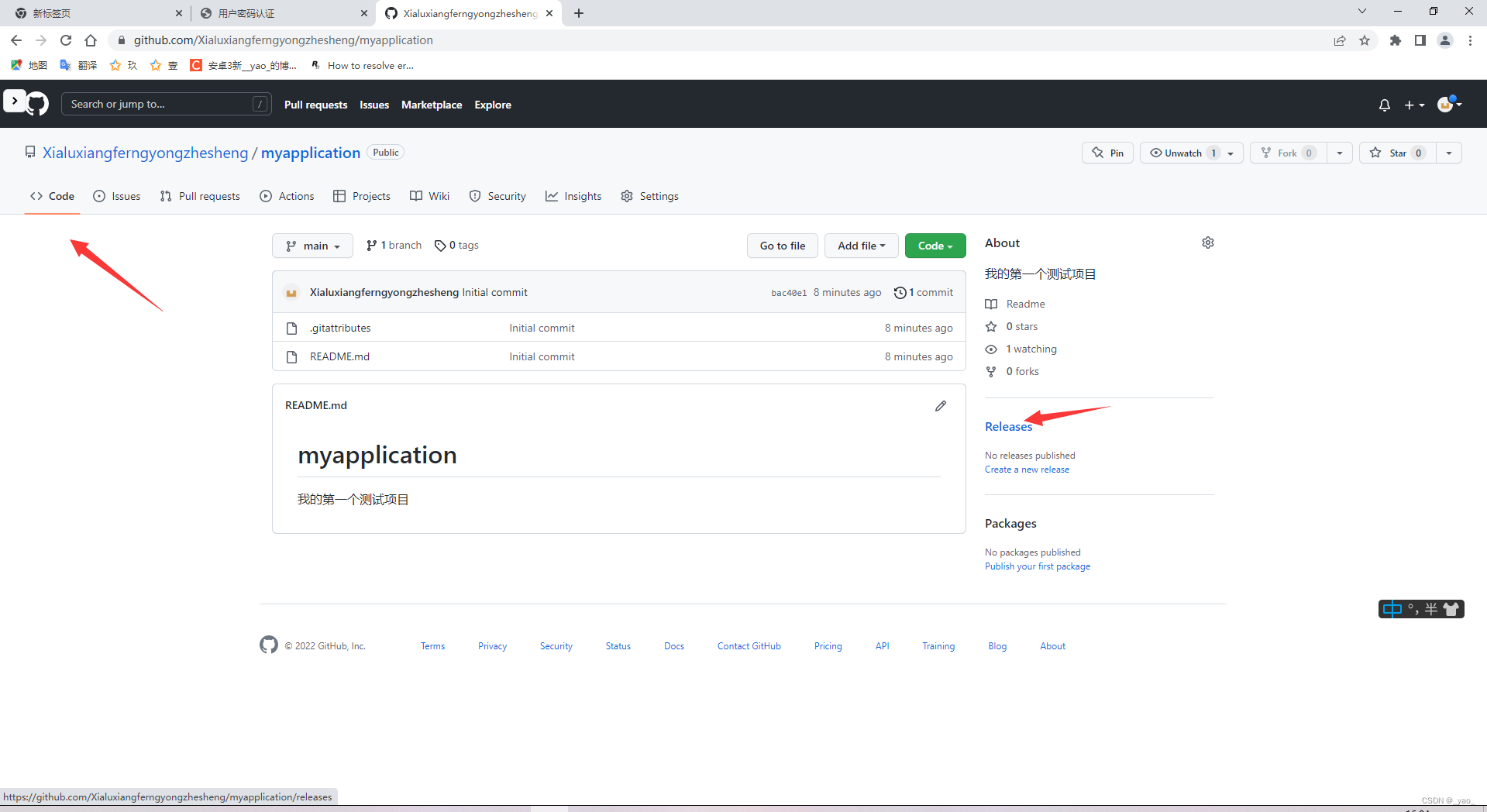Open a new browser tab
Screen dimensions: 1487x812
point(579,13)
